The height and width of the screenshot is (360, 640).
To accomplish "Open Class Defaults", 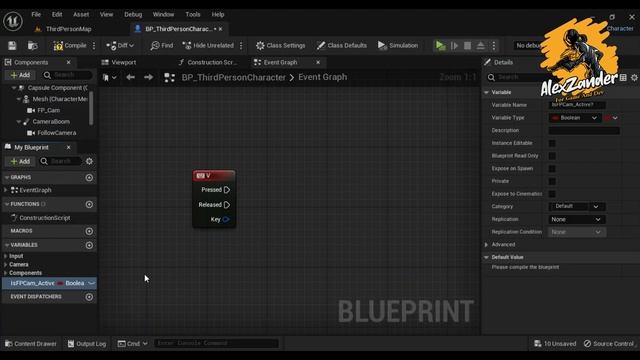I will 342,45.
